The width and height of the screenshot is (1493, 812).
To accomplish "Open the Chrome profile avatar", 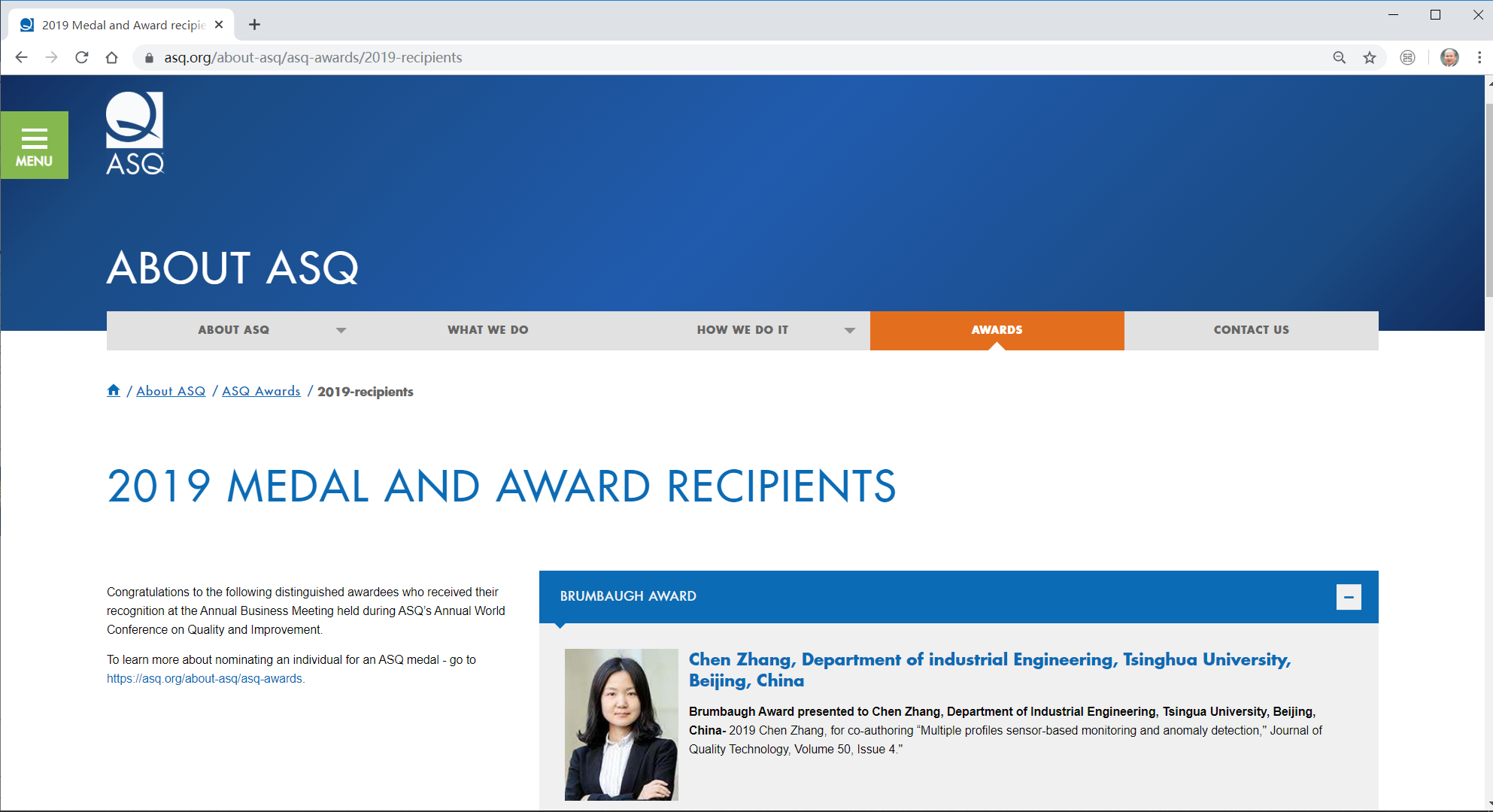I will click(x=1449, y=57).
